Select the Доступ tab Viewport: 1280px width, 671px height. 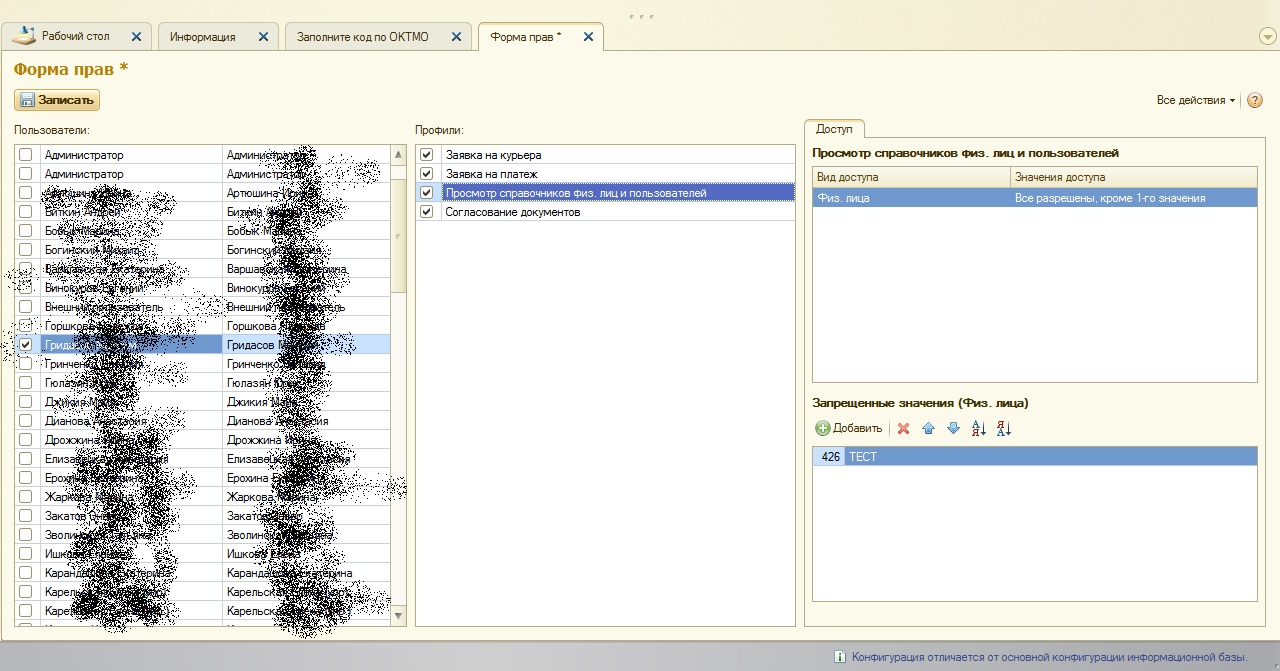[x=834, y=129]
